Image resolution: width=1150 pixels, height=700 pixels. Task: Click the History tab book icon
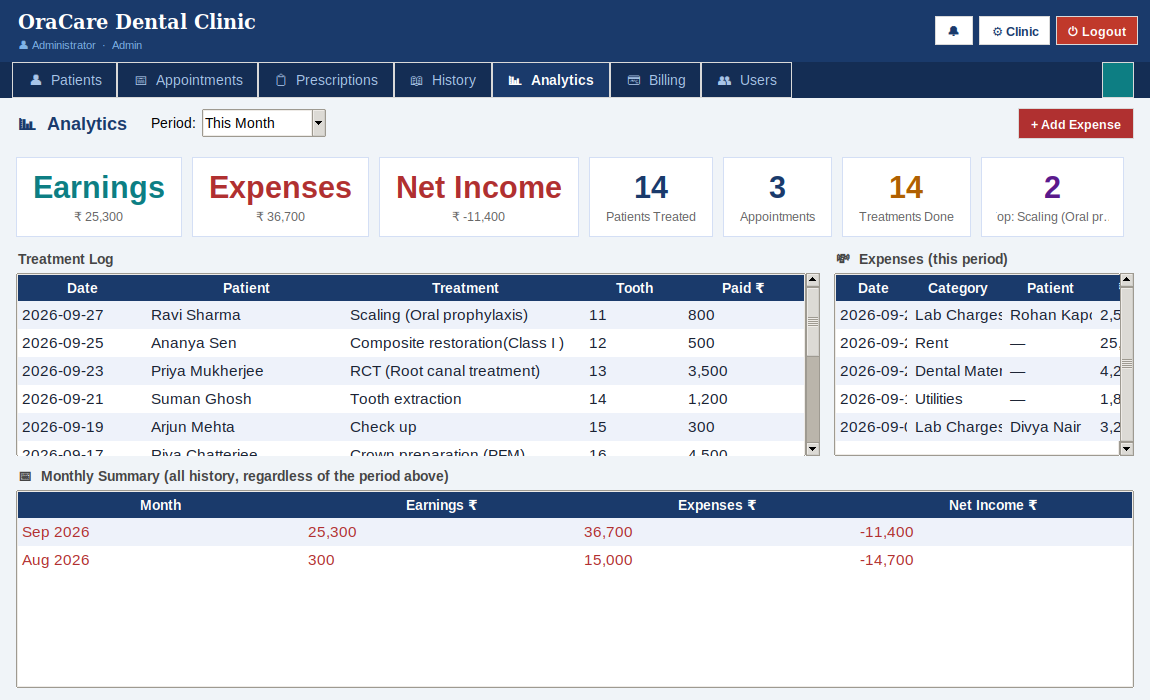(417, 81)
